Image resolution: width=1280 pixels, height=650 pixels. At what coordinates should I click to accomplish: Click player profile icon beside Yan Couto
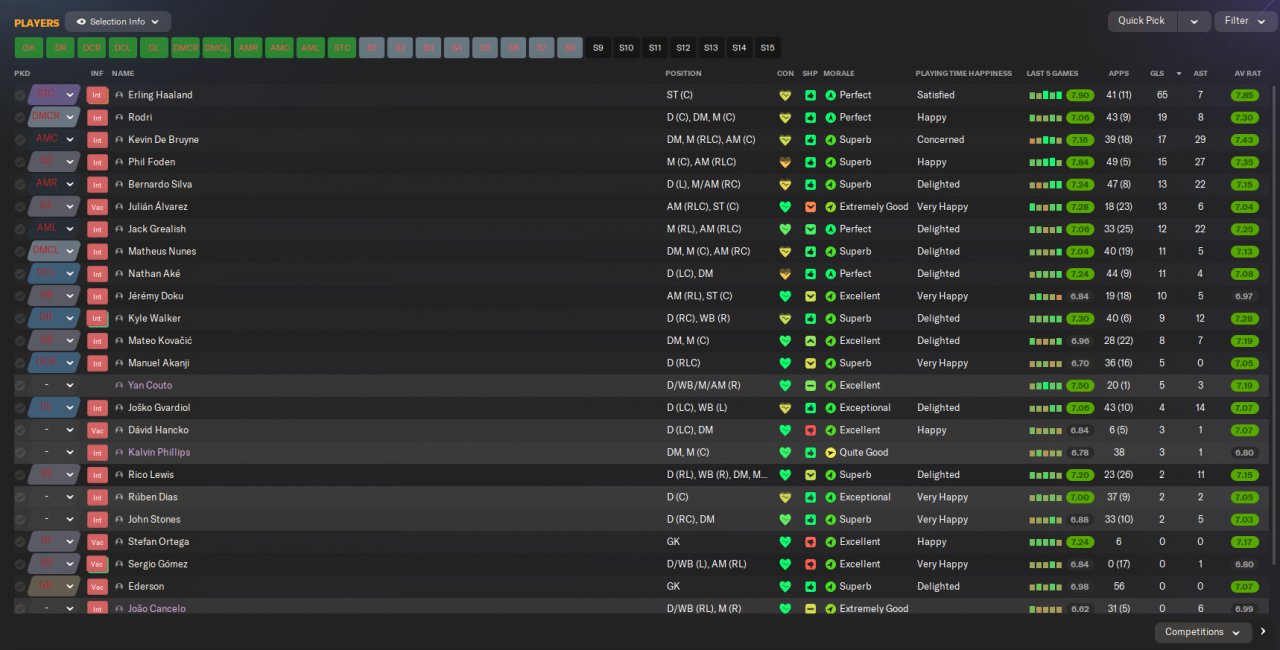[x=120, y=386]
